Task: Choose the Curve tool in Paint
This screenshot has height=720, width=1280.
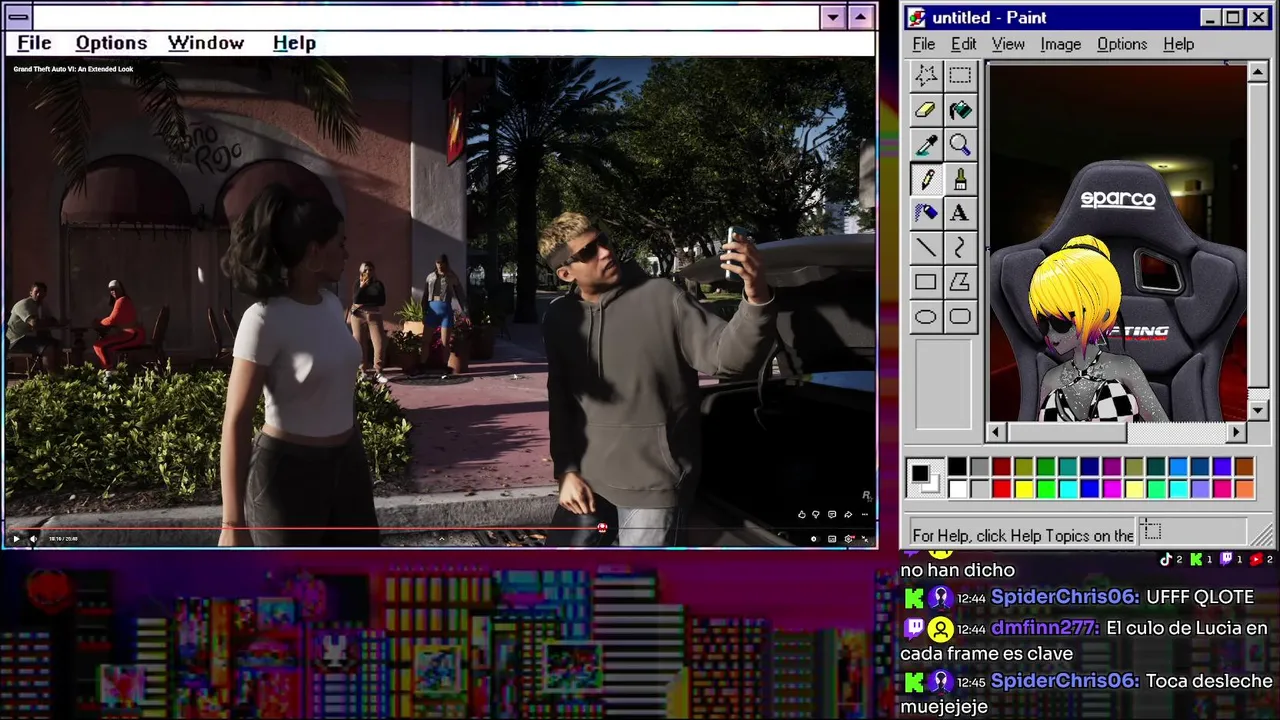Action: (960, 247)
